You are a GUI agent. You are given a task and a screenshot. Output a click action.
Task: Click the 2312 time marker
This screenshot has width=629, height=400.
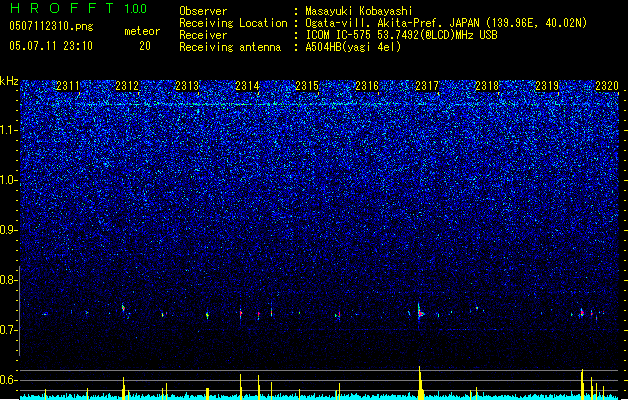pos(127,86)
